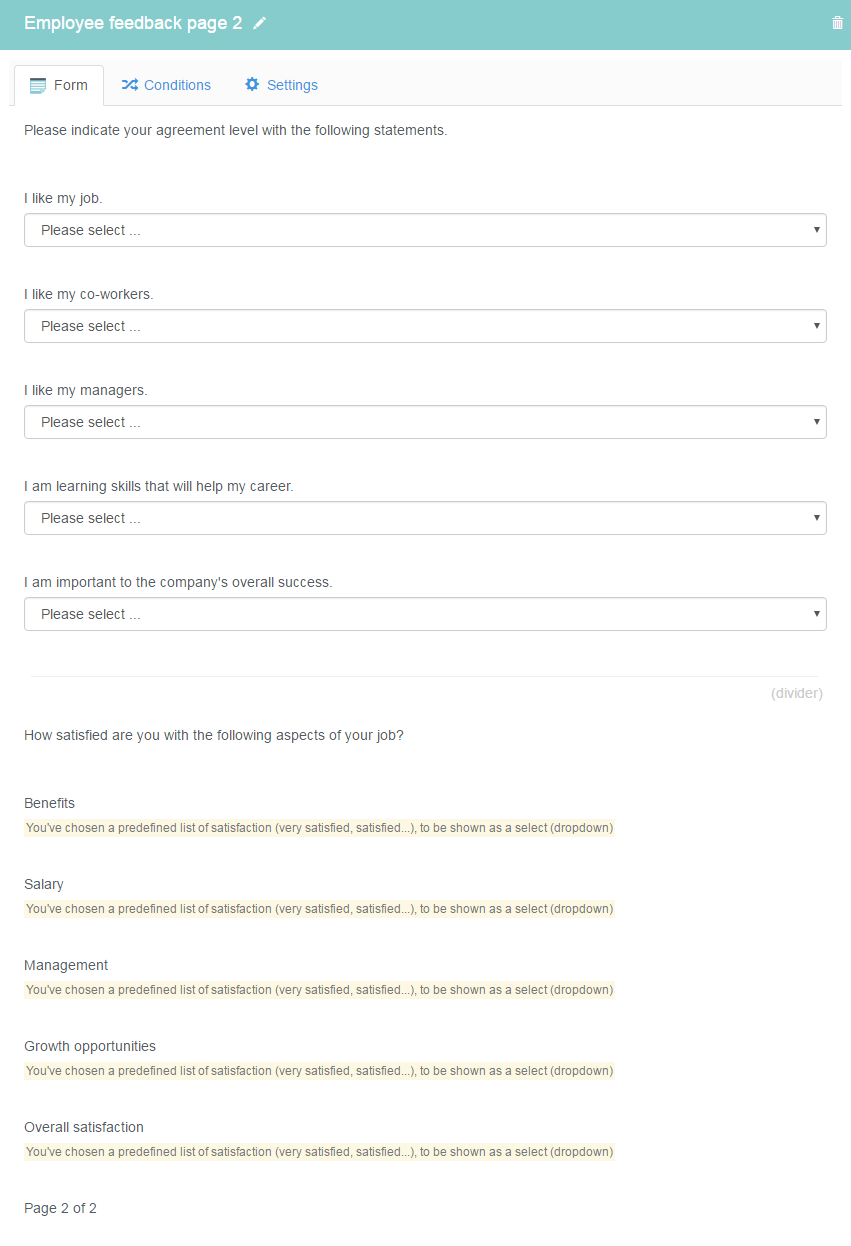Click the Management question label
Viewport: 851px width, 1246px height.
click(66, 965)
